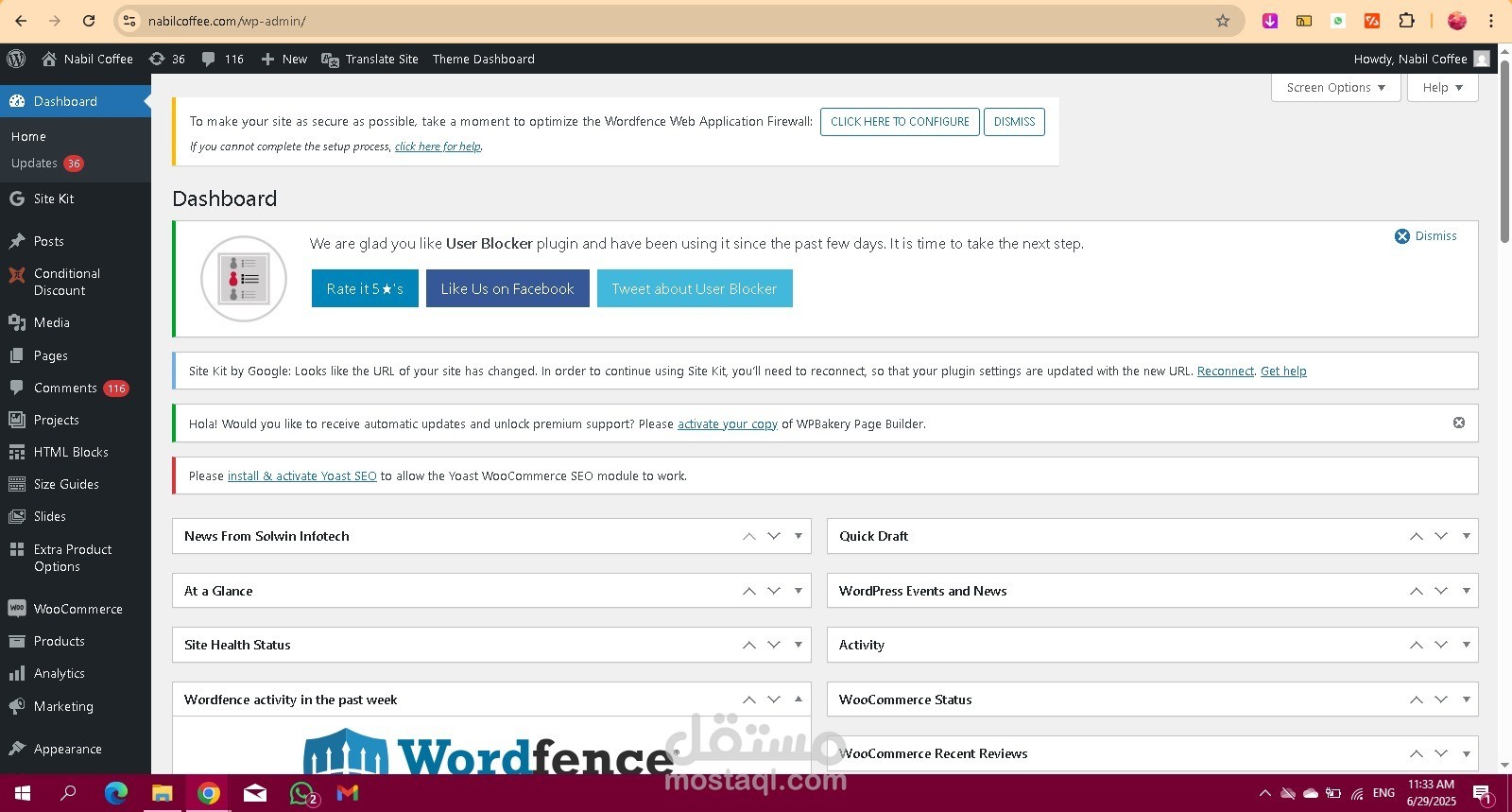Open the Nabil Coffee site home icon

click(x=49, y=59)
